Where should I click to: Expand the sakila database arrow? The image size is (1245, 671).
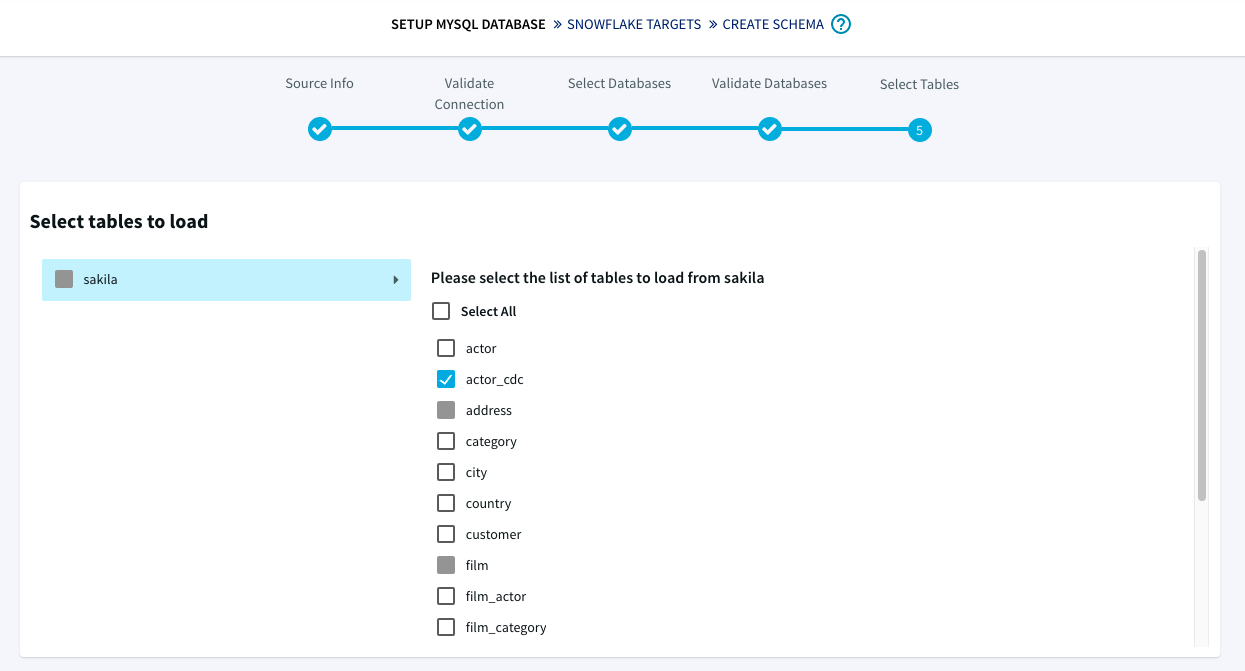396,280
